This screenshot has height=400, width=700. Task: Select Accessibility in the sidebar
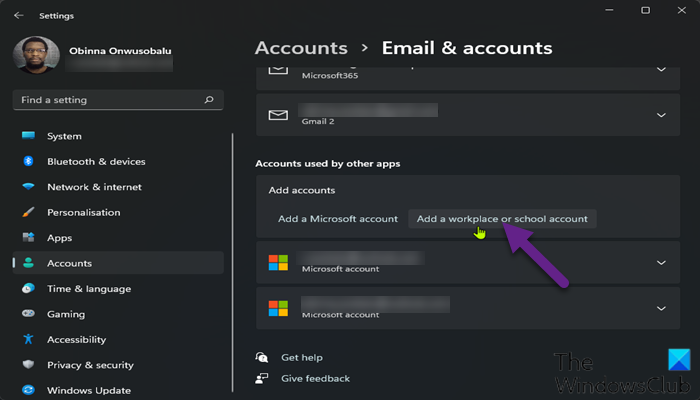(x=75, y=340)
